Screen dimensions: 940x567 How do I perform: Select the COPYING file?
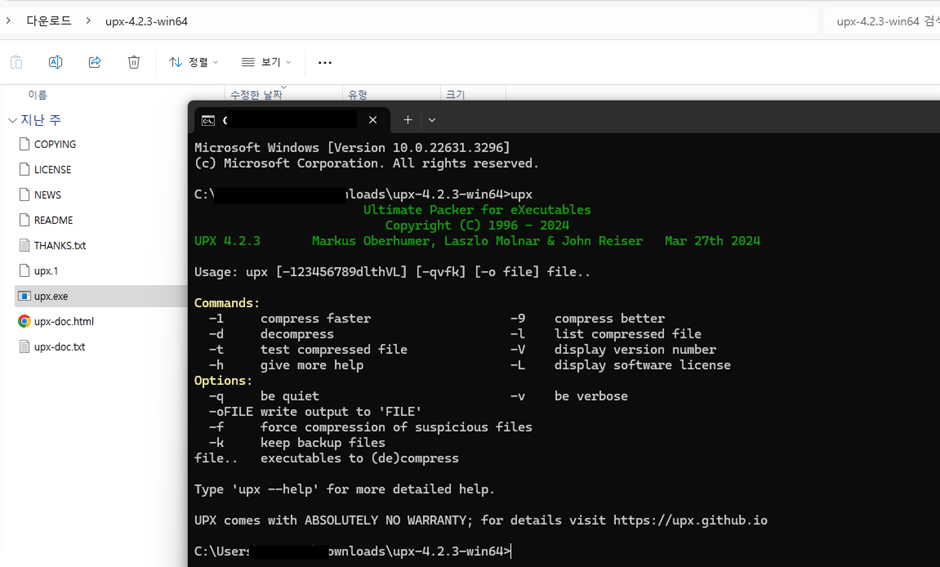point(55,144)
